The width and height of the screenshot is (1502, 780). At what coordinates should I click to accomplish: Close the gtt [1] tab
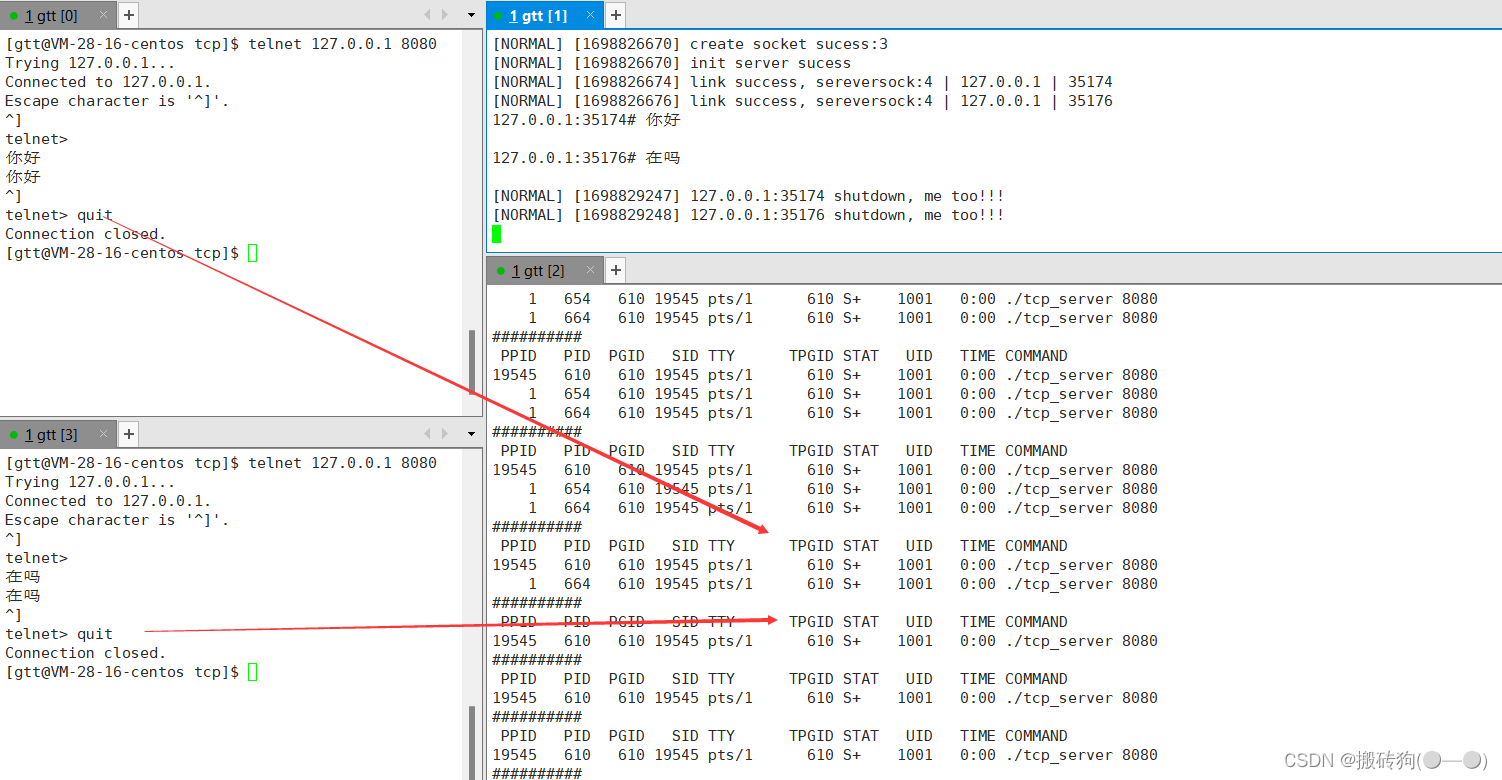(x=590, y=15)
